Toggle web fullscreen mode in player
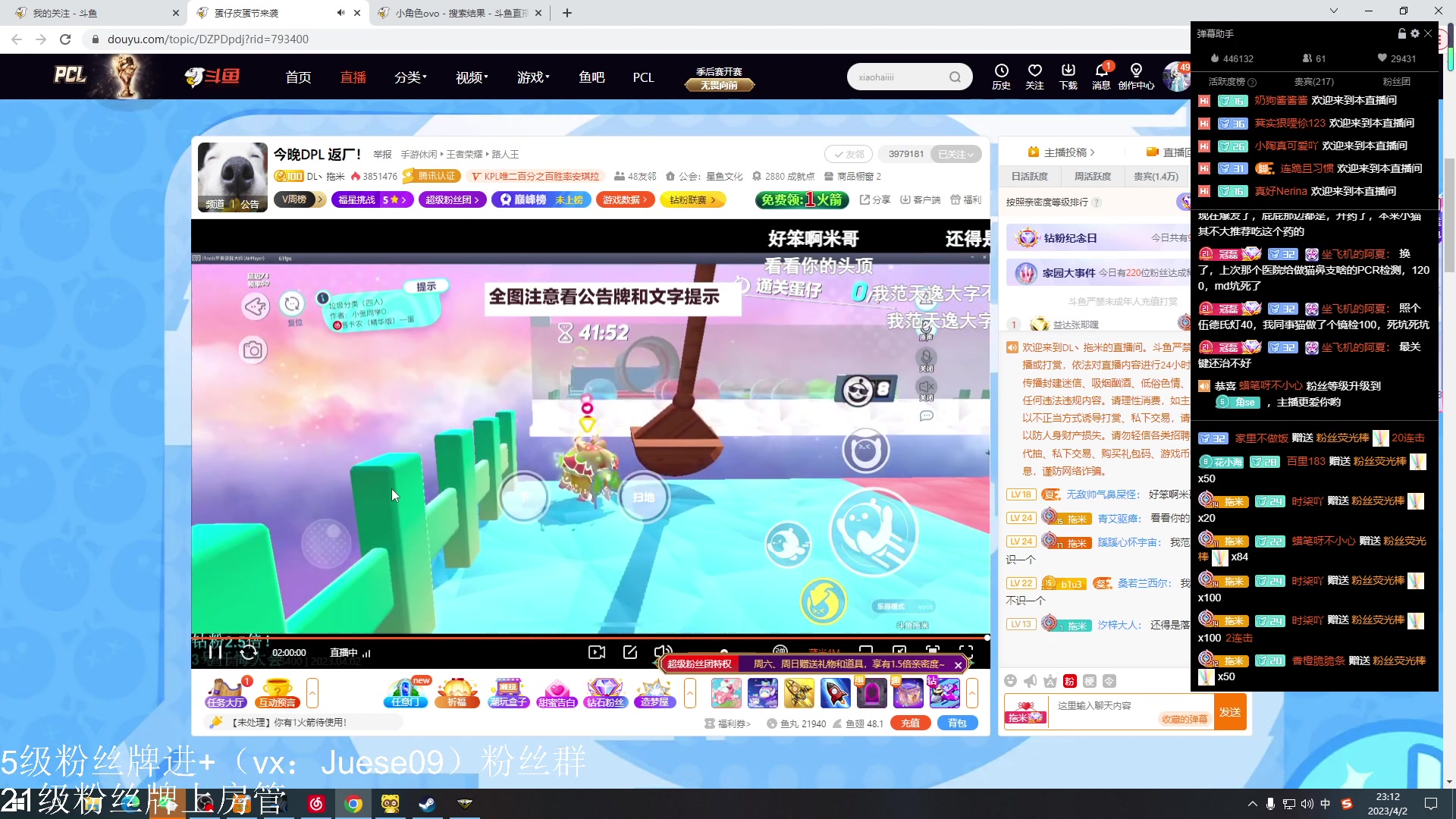 (933, 651)
